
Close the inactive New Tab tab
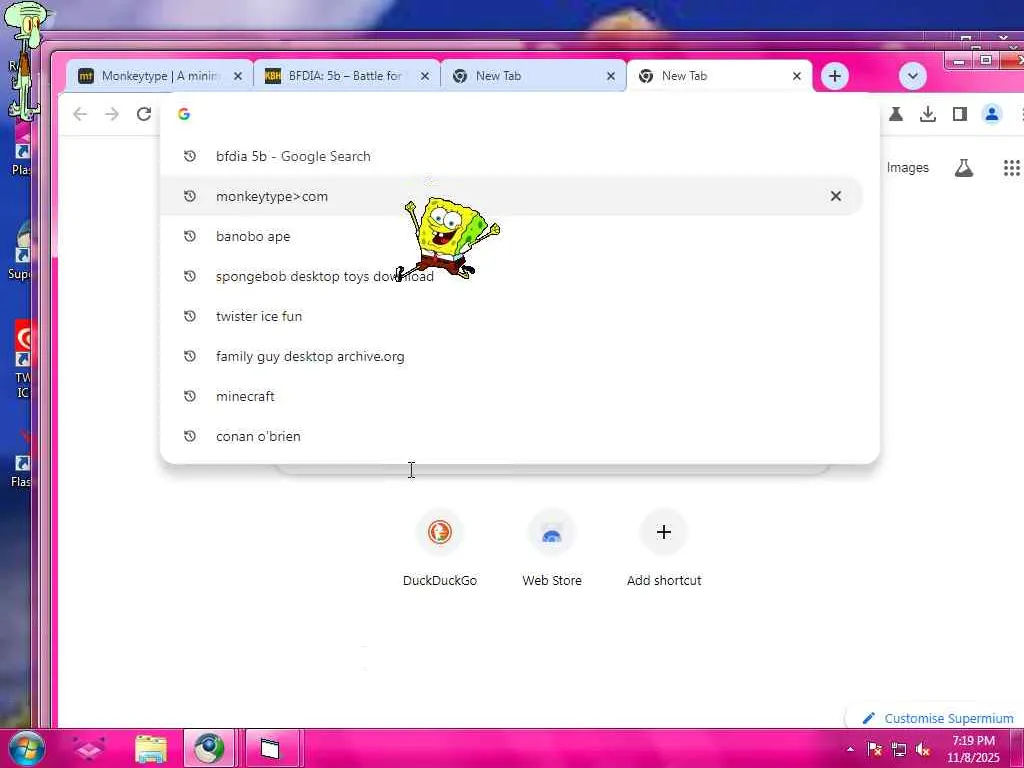[611, 76]
